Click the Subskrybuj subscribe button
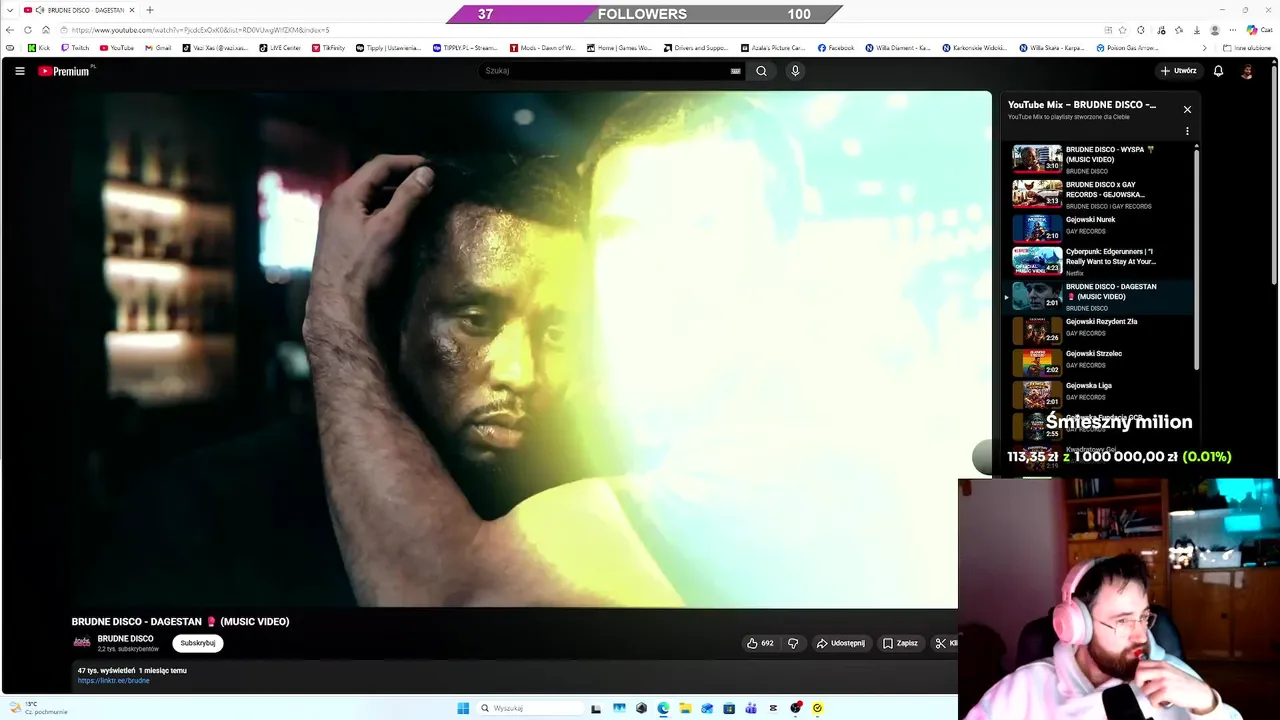The image size is (1280, 720). [197, 643]
